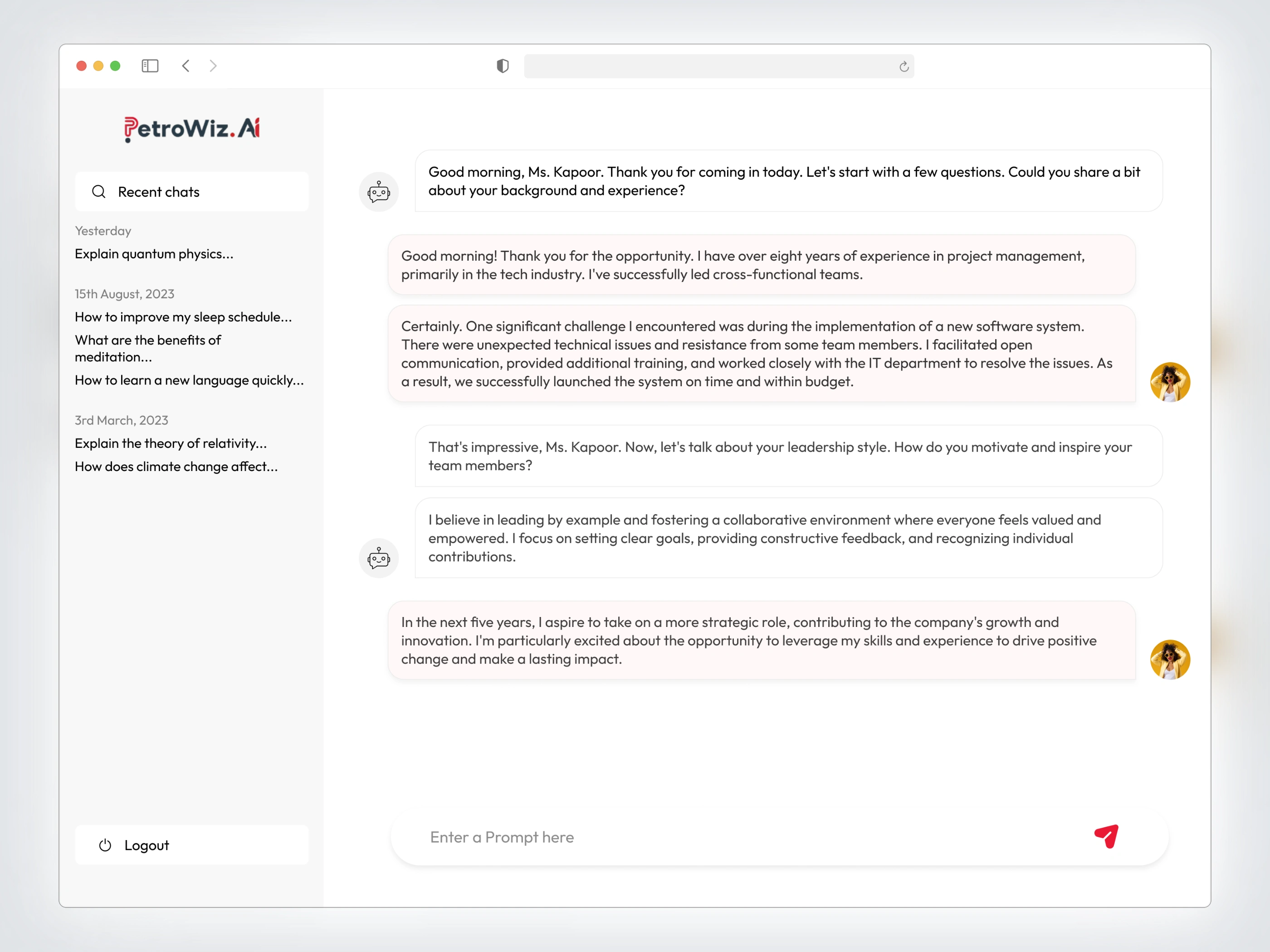
Task: Click the power icon beside Logout
Action: [x=105, y=845]
